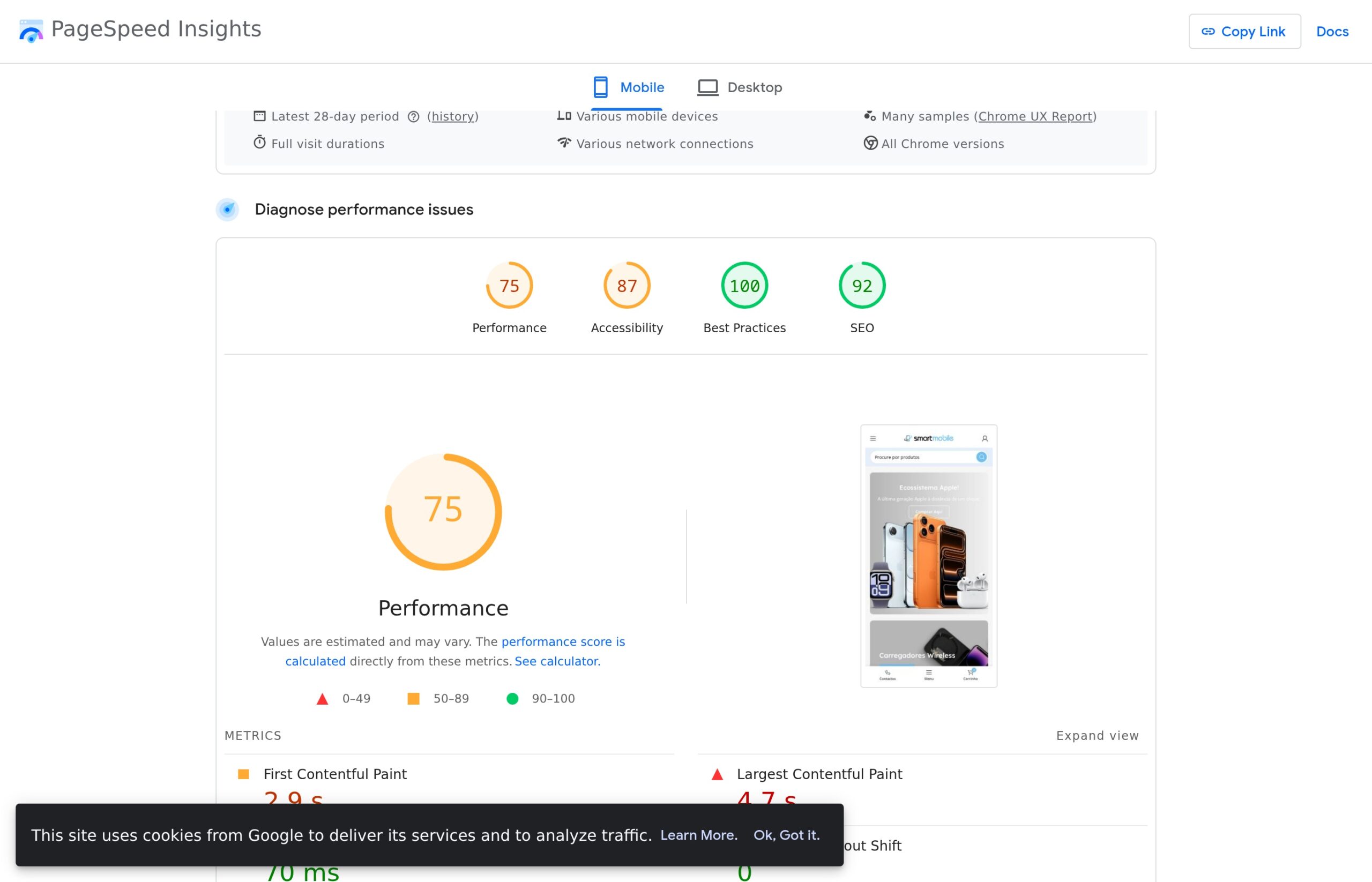This screenshot has width=1372, height=882.
Task: Click the samples icon beside Many samples
Action: pos(870,116)
